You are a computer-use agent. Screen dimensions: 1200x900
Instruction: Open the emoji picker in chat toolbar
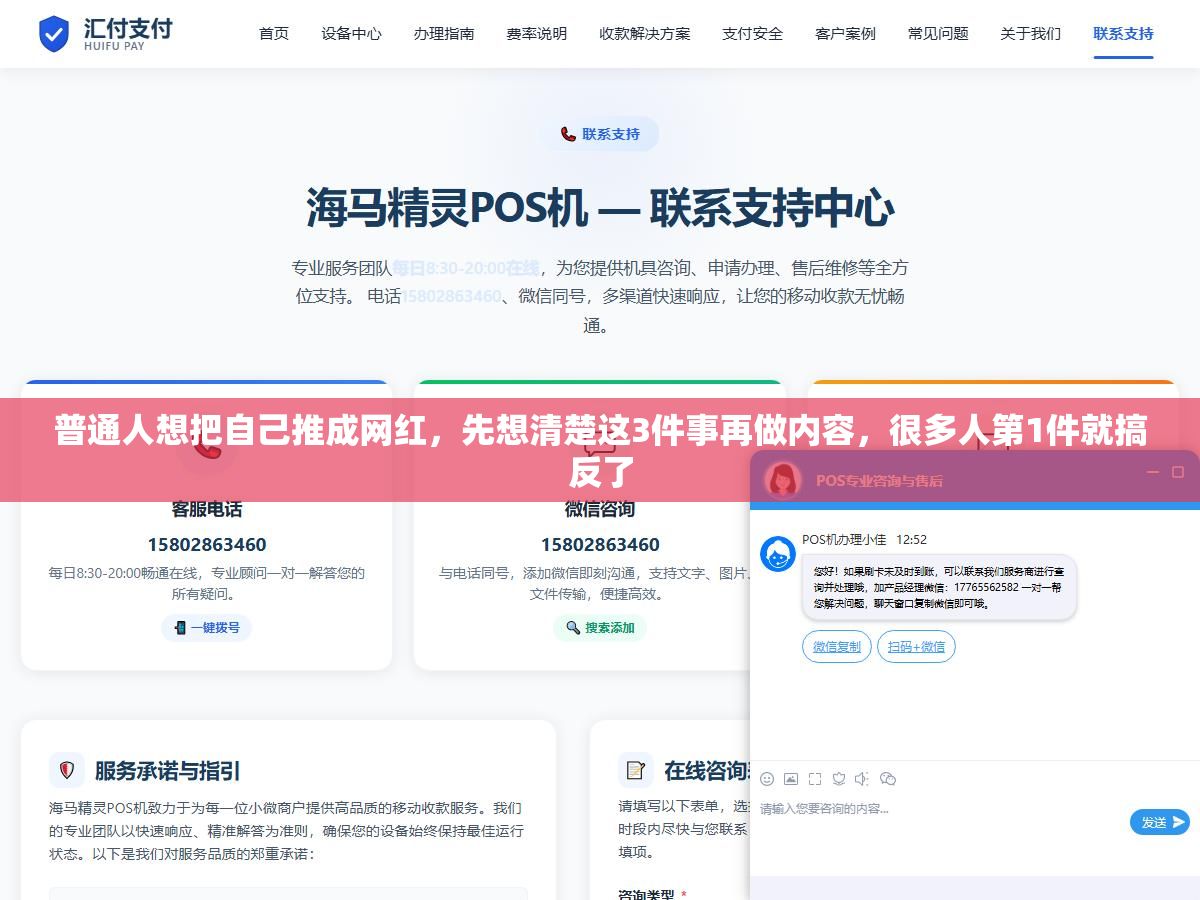(767, 778)
